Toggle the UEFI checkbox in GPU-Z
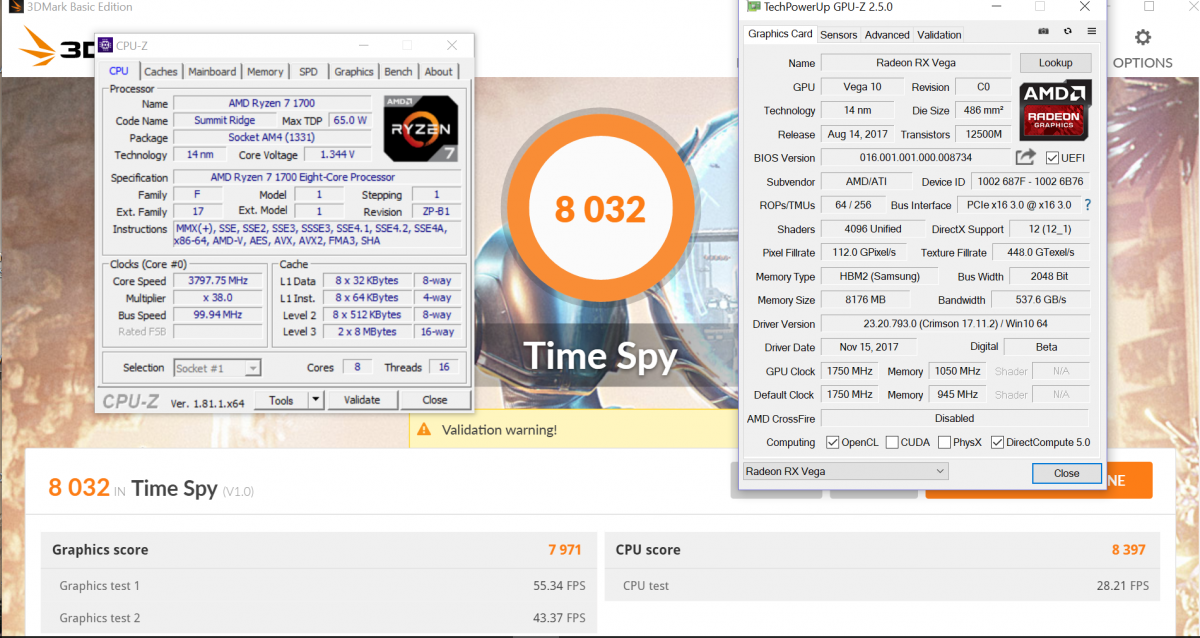 1052,158
